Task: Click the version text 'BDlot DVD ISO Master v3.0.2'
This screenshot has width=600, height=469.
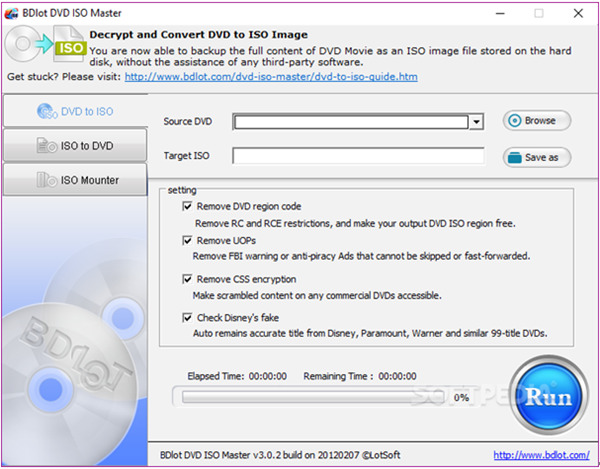Action: 218,455
